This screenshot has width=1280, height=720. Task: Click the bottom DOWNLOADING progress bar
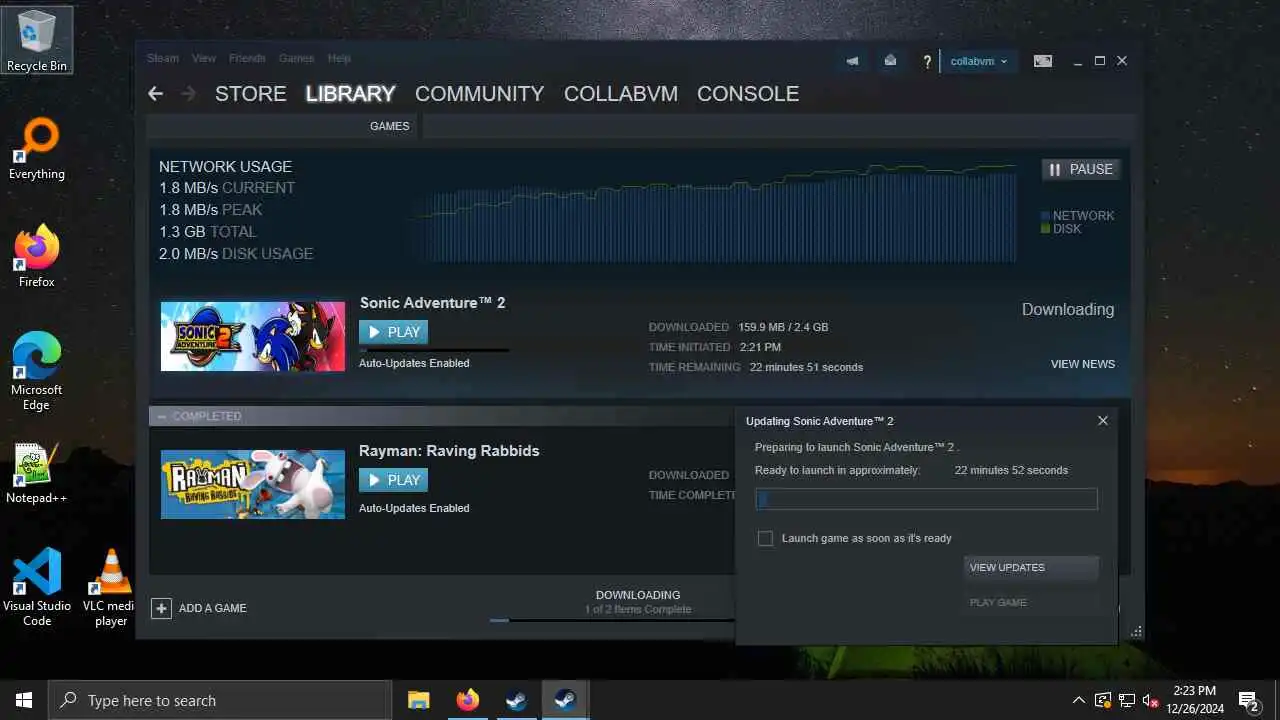(x=612, y=620)
